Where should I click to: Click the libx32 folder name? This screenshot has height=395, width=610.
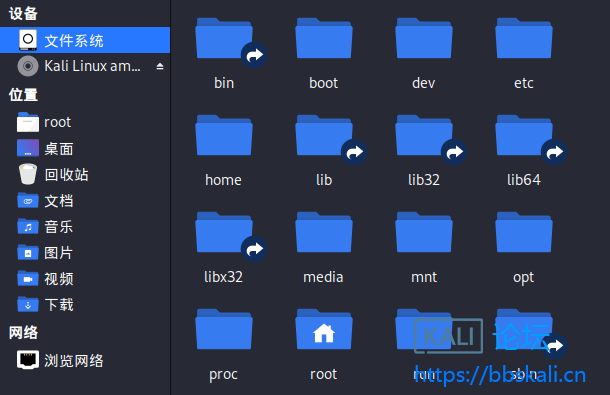pos(224,277)
